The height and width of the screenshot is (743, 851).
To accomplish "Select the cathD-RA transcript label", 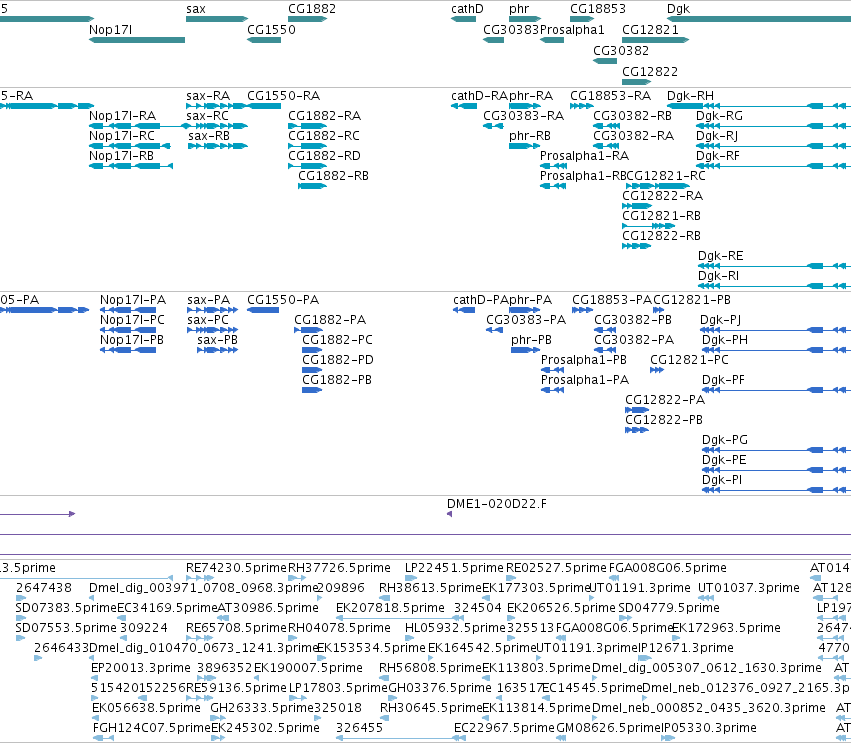I will [479, 96].
